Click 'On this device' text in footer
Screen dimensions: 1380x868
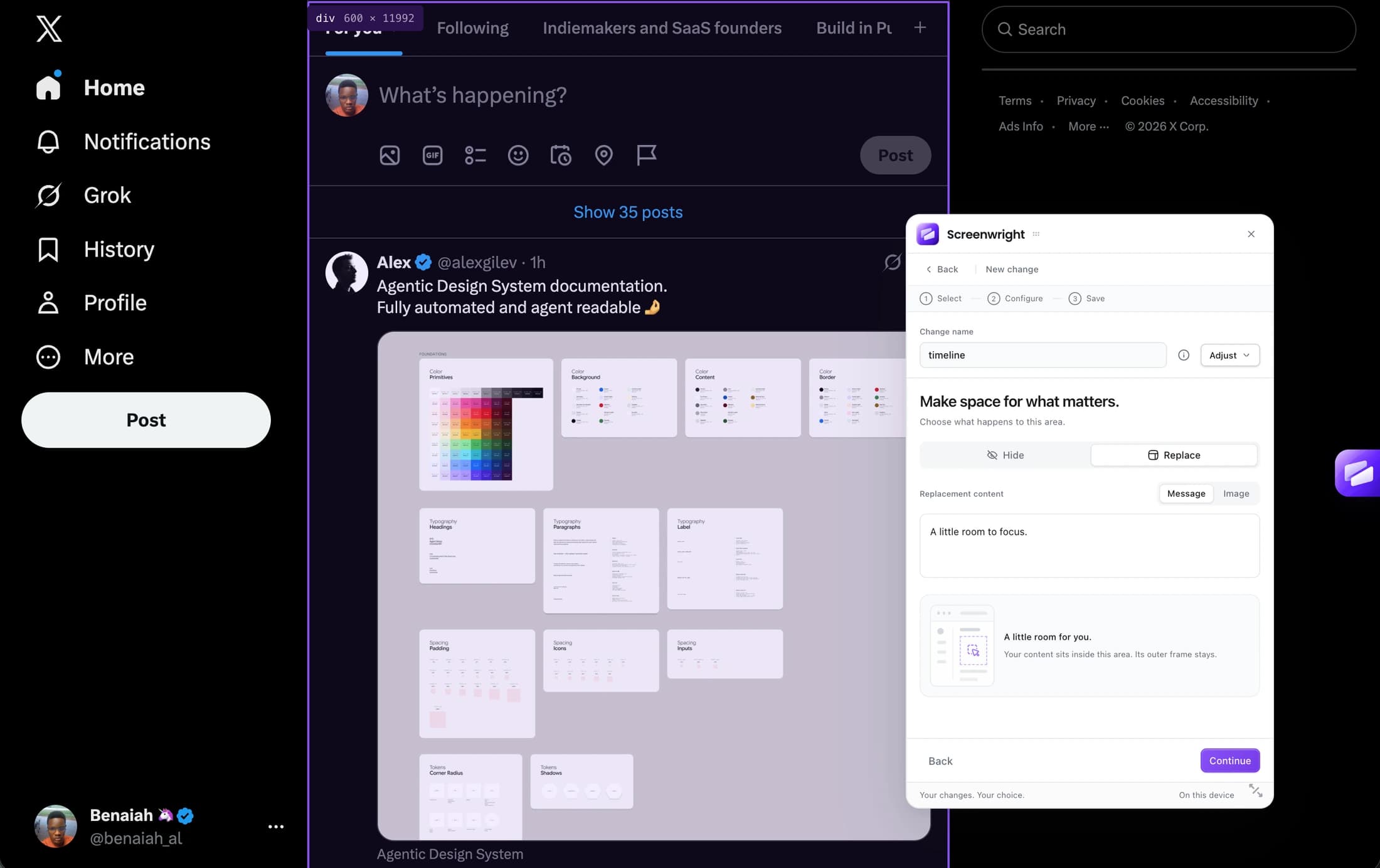[x=1206, y=795]
